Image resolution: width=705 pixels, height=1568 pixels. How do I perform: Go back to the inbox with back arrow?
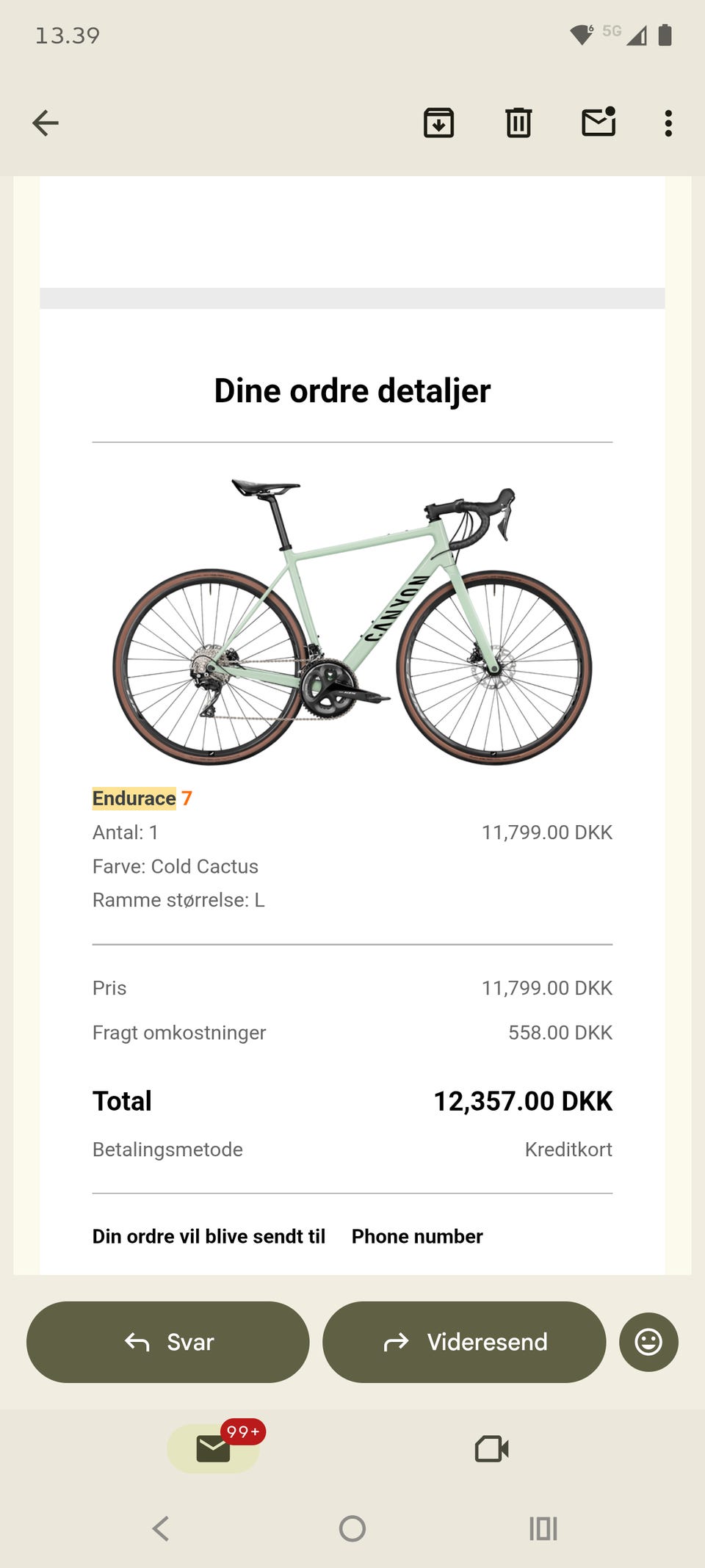46,123
